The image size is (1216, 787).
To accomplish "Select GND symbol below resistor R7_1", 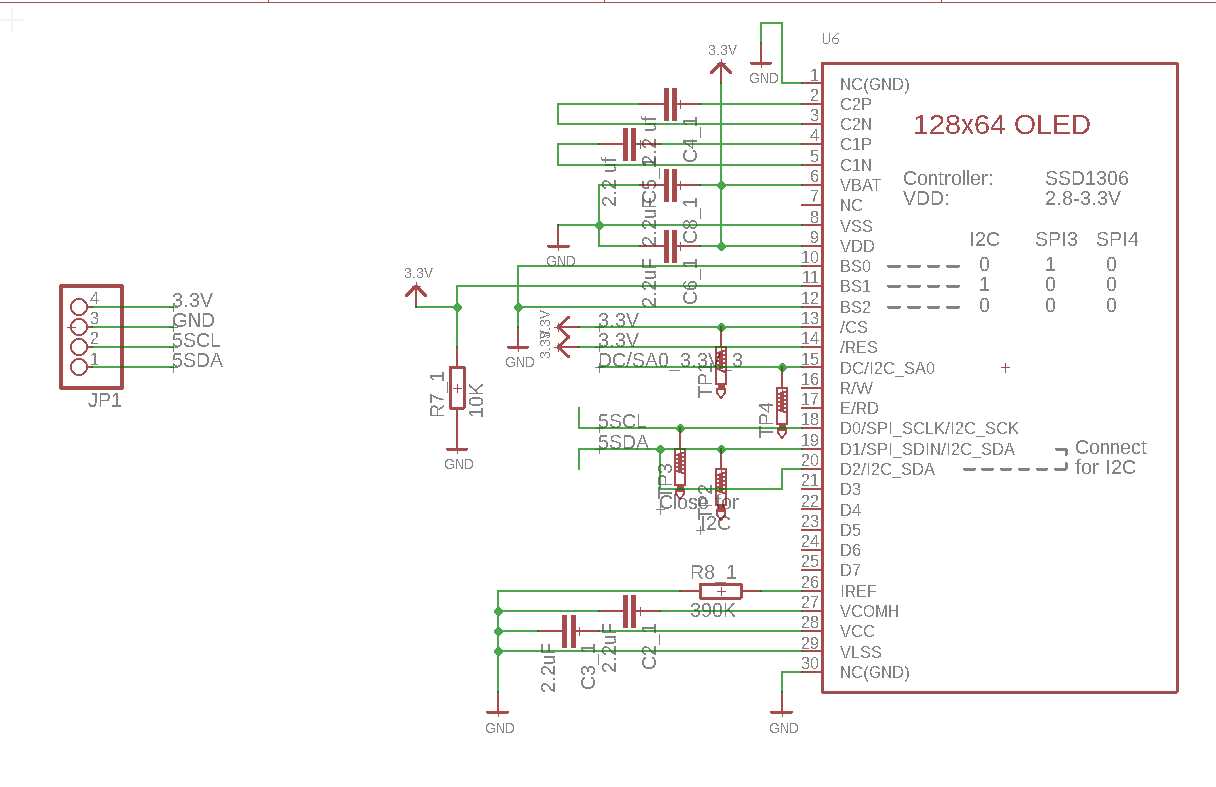I will [x=457, y=449].
